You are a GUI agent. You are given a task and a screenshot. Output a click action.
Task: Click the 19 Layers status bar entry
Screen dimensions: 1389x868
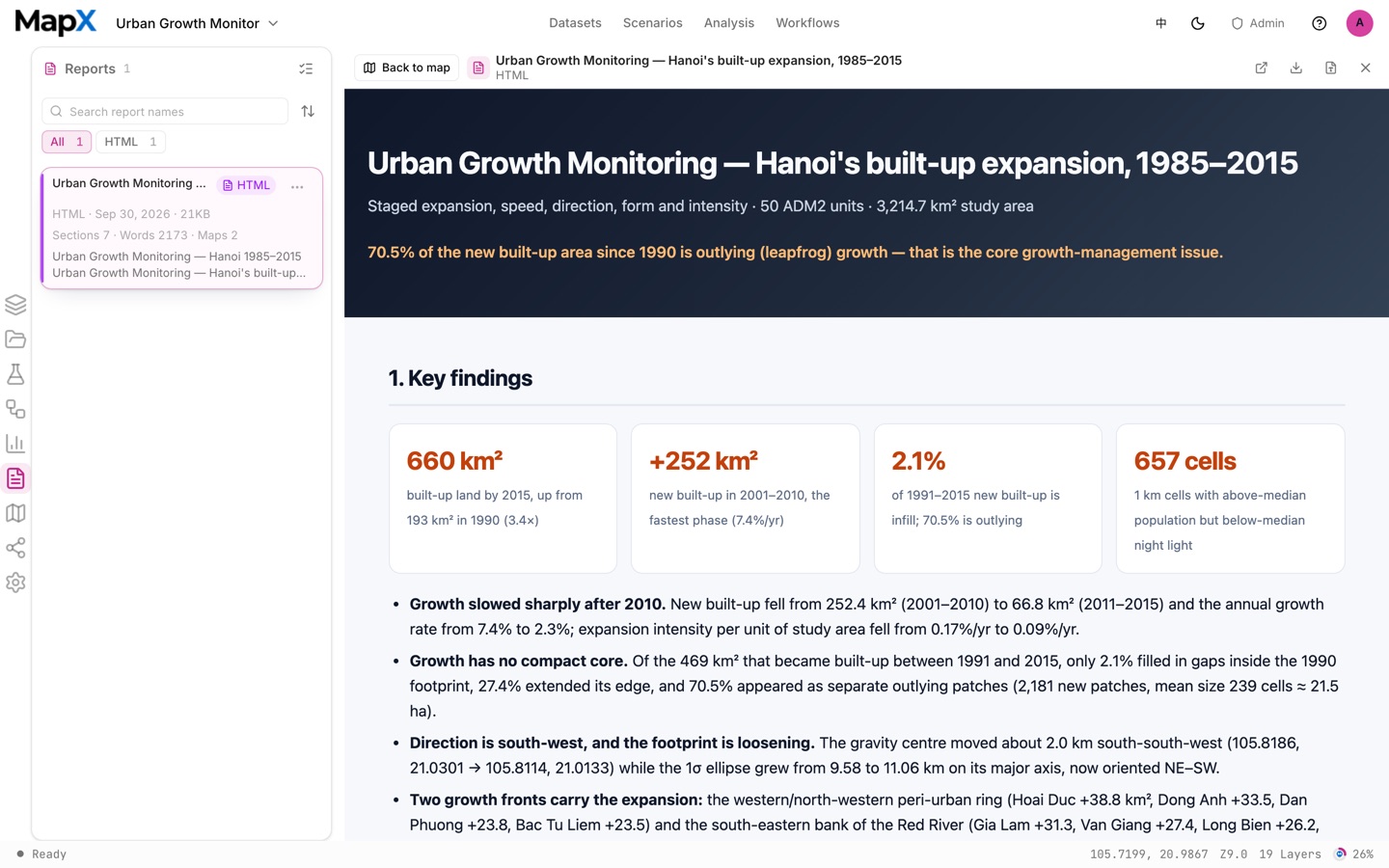(1290, 854)
